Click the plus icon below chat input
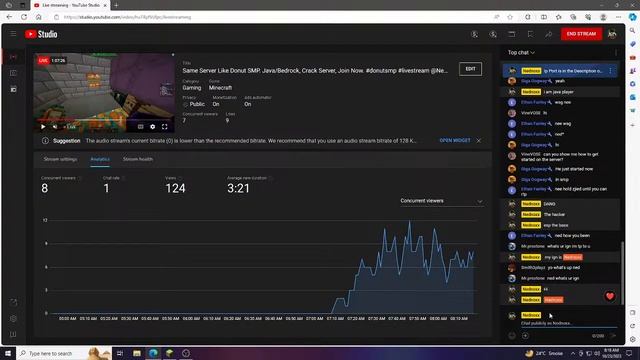640x360 pixels. pos(525,336)
